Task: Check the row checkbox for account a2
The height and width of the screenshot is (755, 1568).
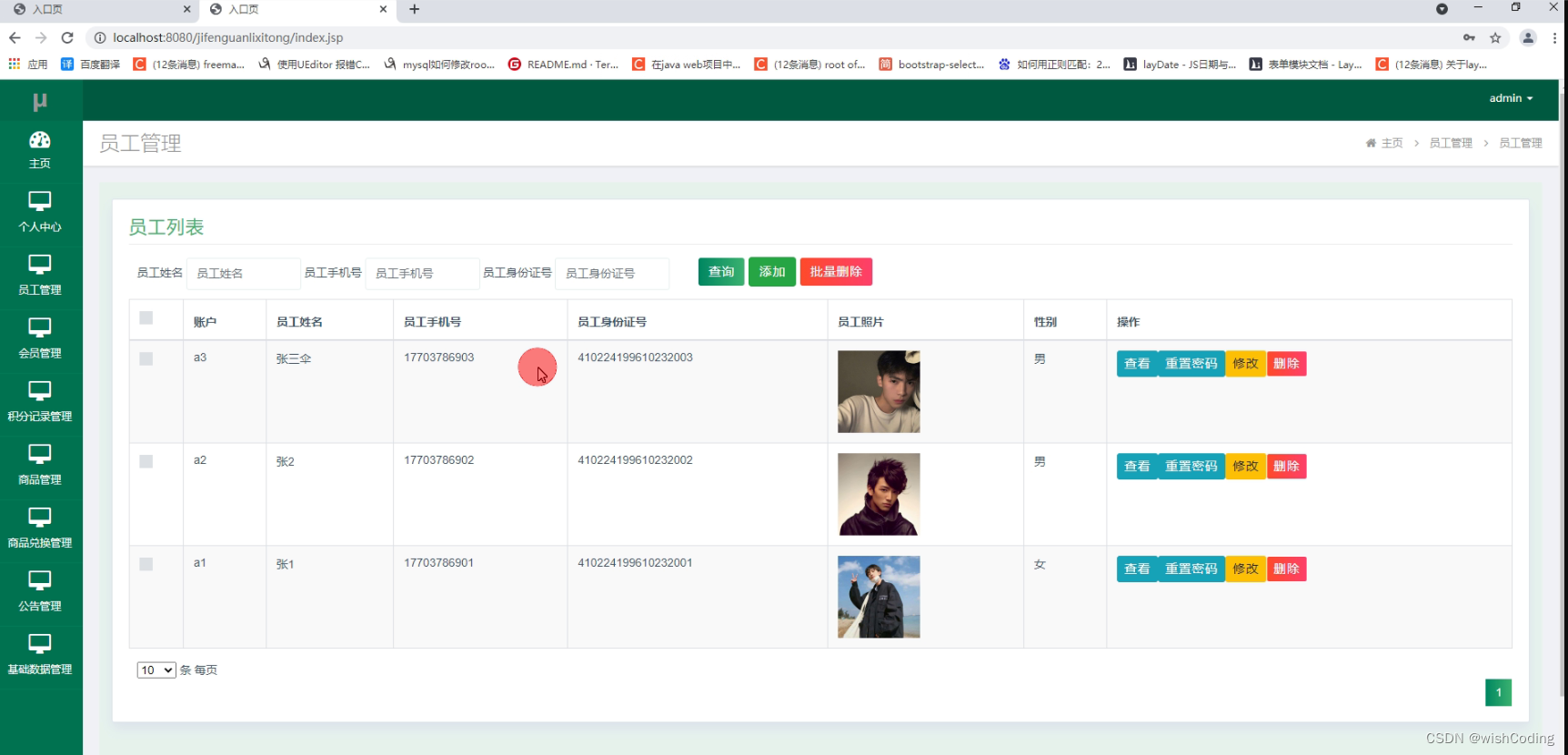Action: click(x=146, y=461)
